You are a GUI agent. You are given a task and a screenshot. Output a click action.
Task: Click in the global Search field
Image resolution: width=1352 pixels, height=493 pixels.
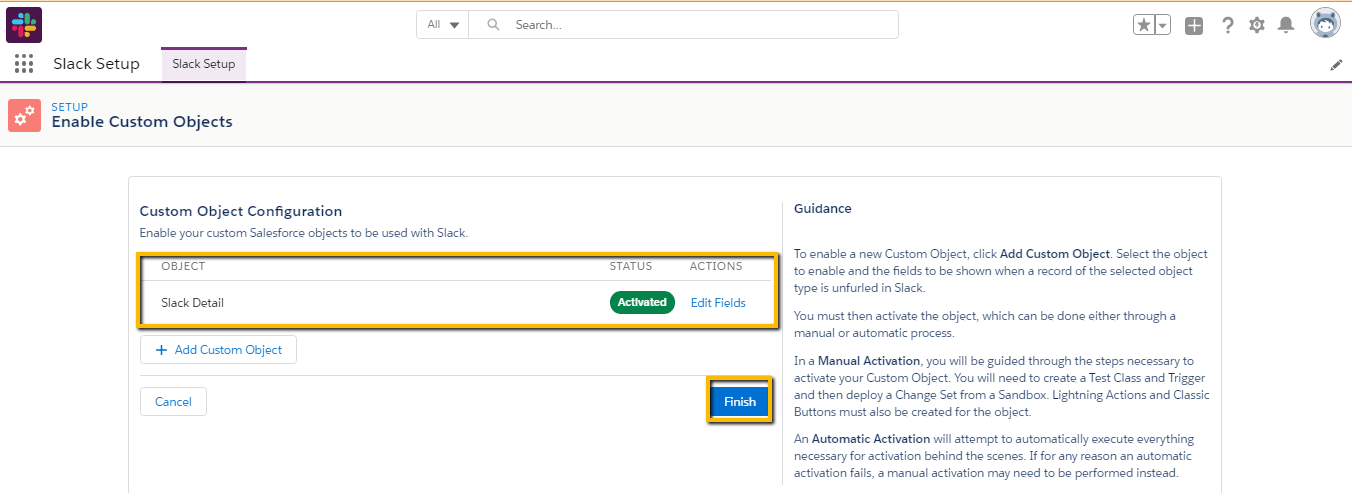pyautogui.click(x=690, y=25)
